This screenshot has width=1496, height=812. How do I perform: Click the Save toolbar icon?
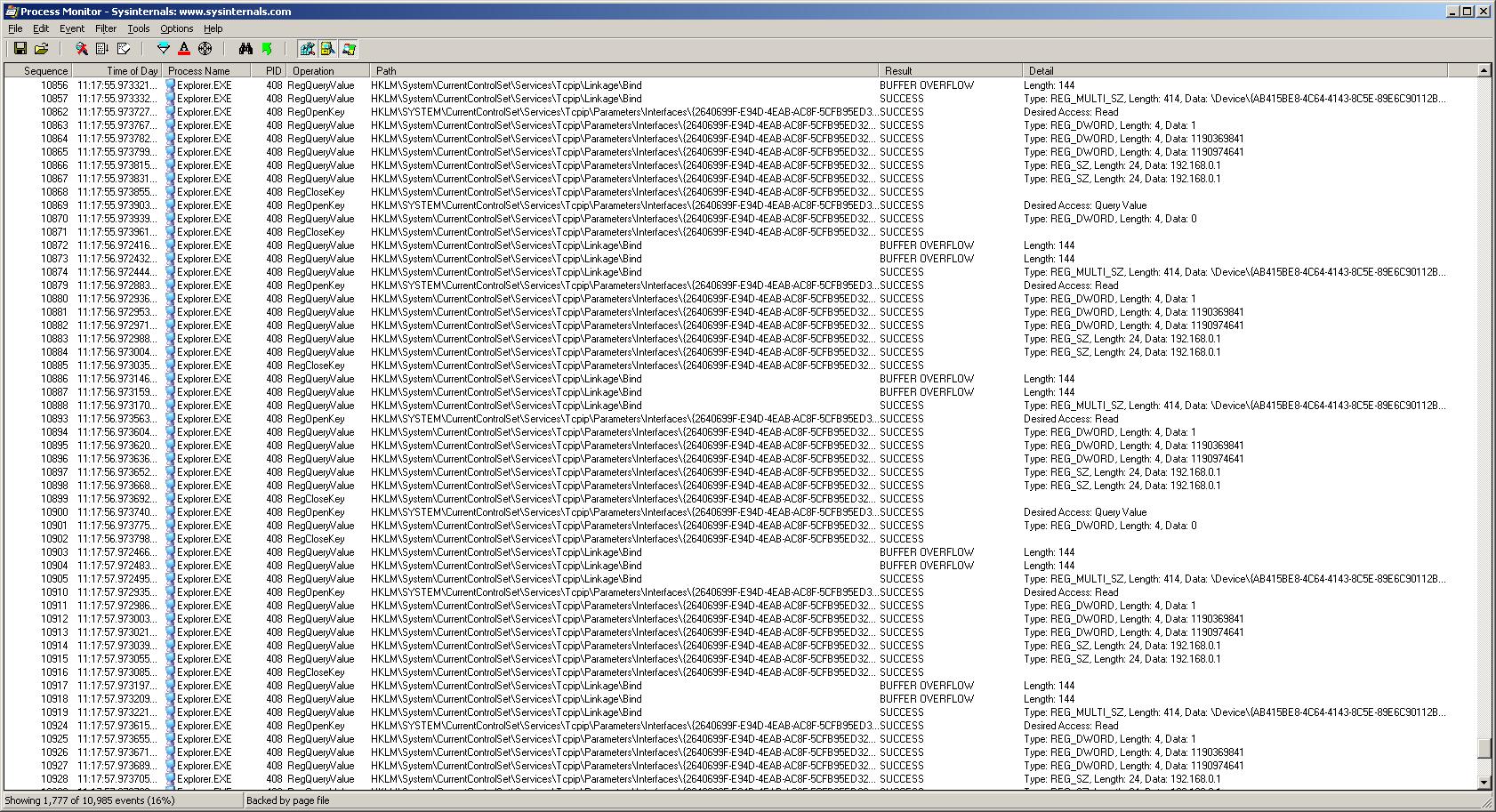(x=20, y=49)
